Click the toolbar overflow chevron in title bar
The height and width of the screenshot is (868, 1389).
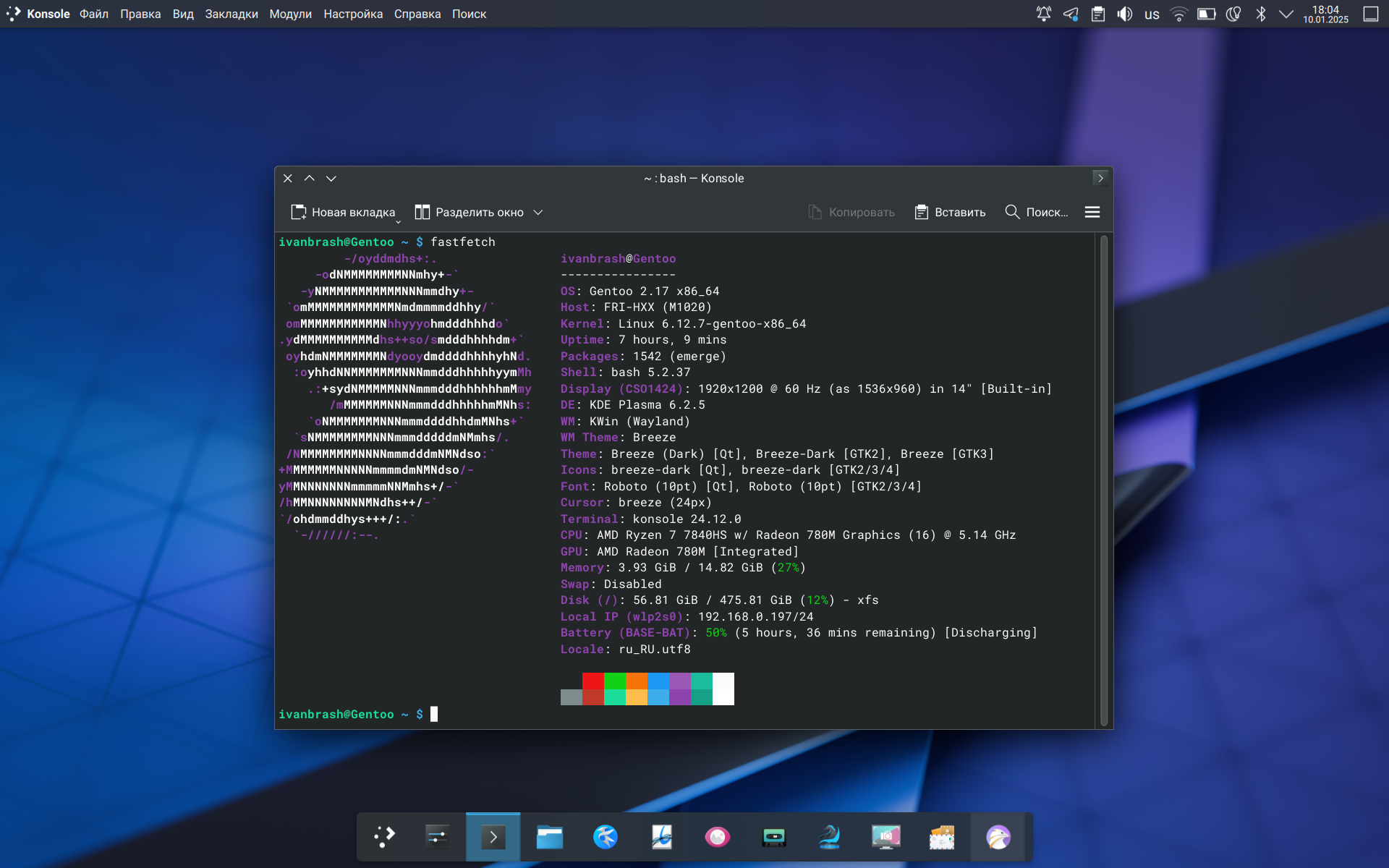click(x=1100, y=178)
